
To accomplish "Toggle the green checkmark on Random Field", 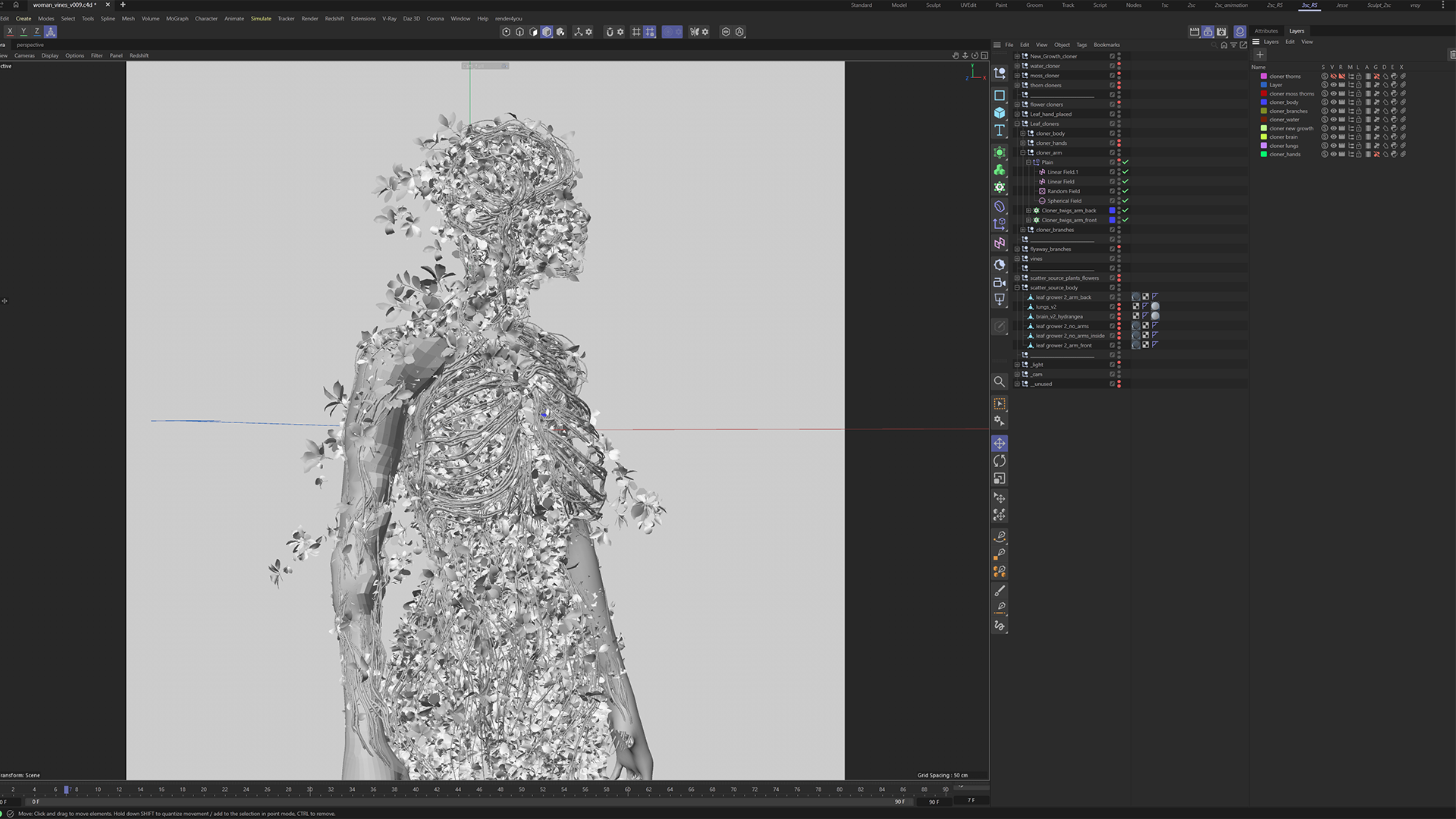I will click(x=1125, y=191).
